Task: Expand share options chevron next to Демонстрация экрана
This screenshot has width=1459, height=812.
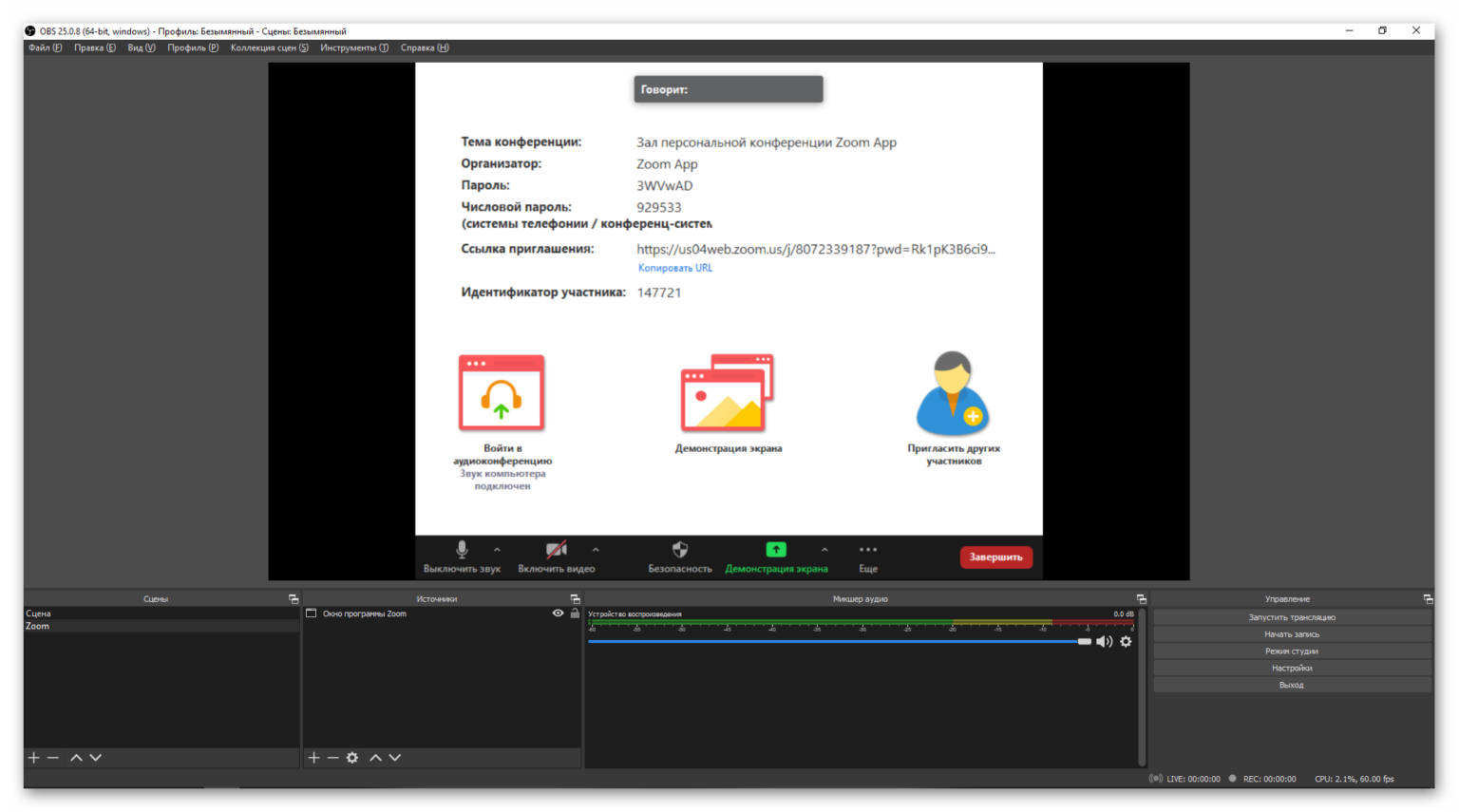Action: point(824,550)
